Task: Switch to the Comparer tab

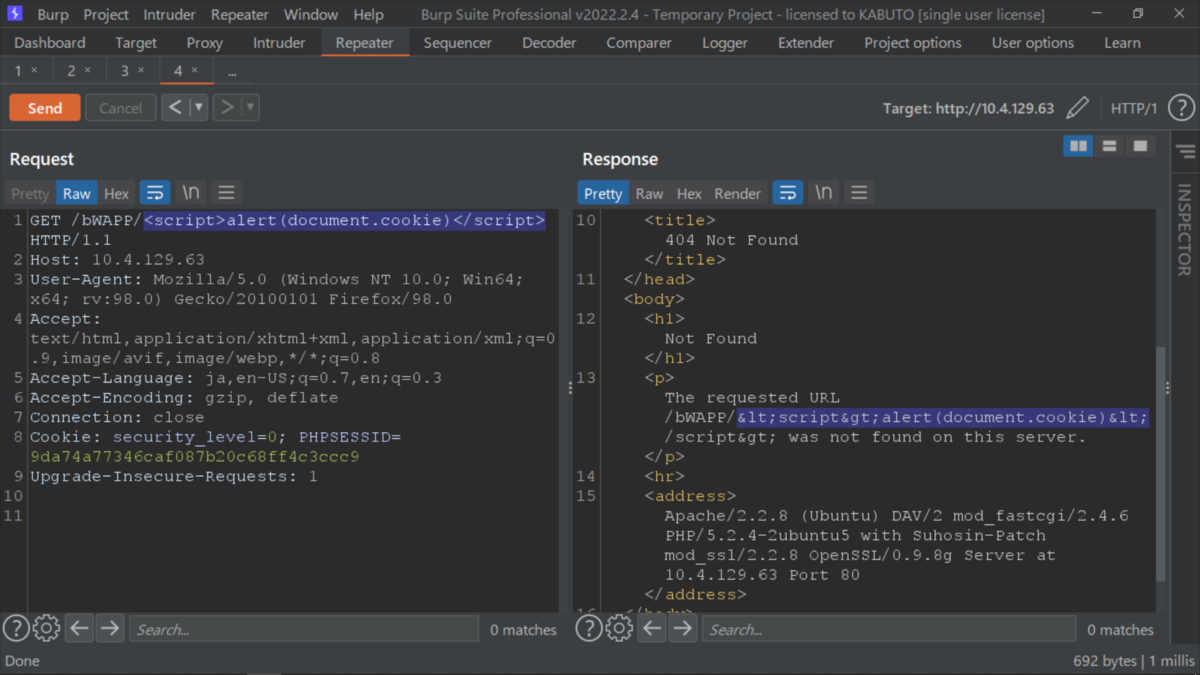Action: coord(639,43)
